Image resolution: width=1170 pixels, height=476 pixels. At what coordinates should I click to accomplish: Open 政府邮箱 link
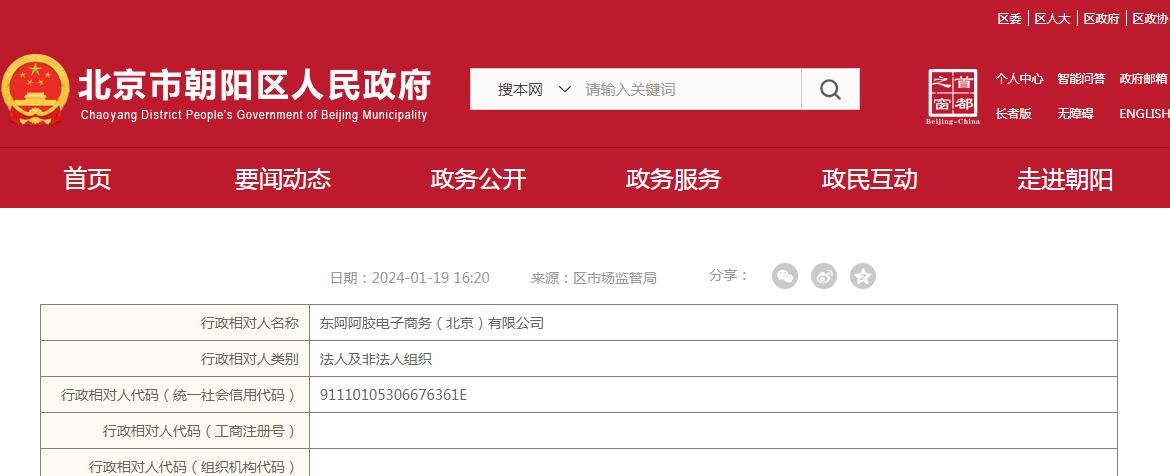point(1144,78)
